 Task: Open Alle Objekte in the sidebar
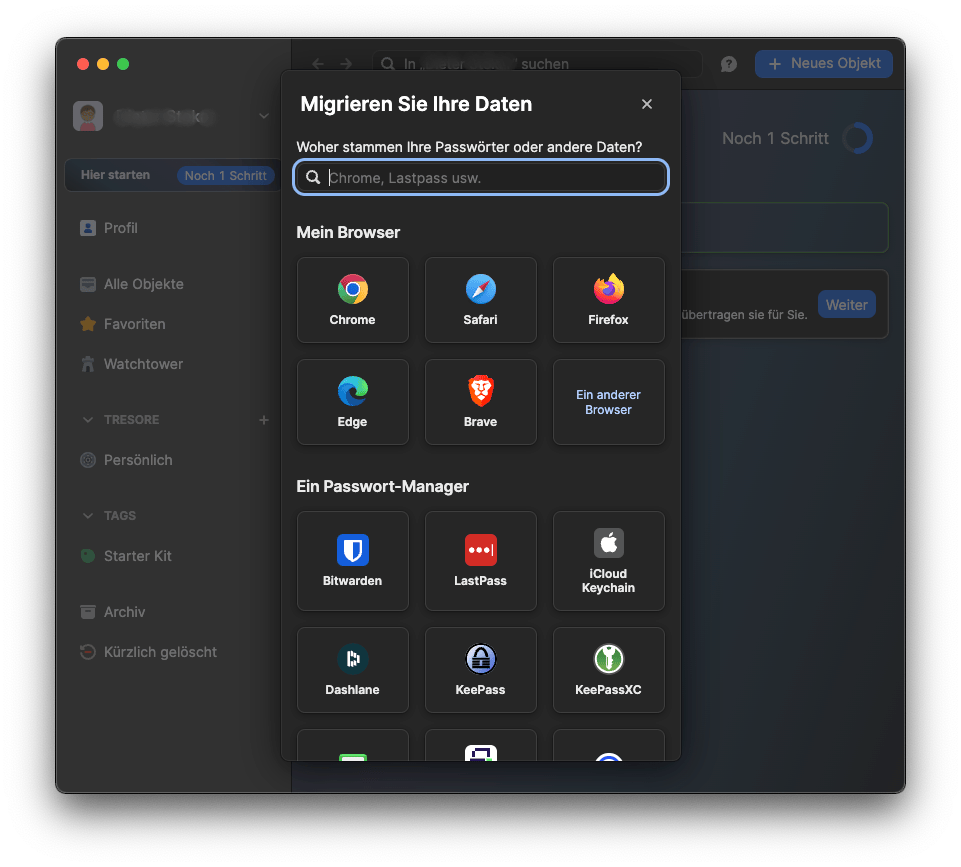(x=132, y=284)
